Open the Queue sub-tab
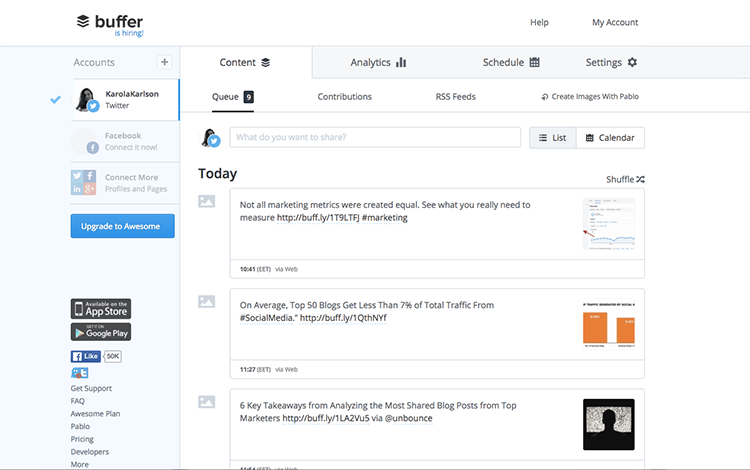Viewport: 750px width, 470px height. point(232,97)
